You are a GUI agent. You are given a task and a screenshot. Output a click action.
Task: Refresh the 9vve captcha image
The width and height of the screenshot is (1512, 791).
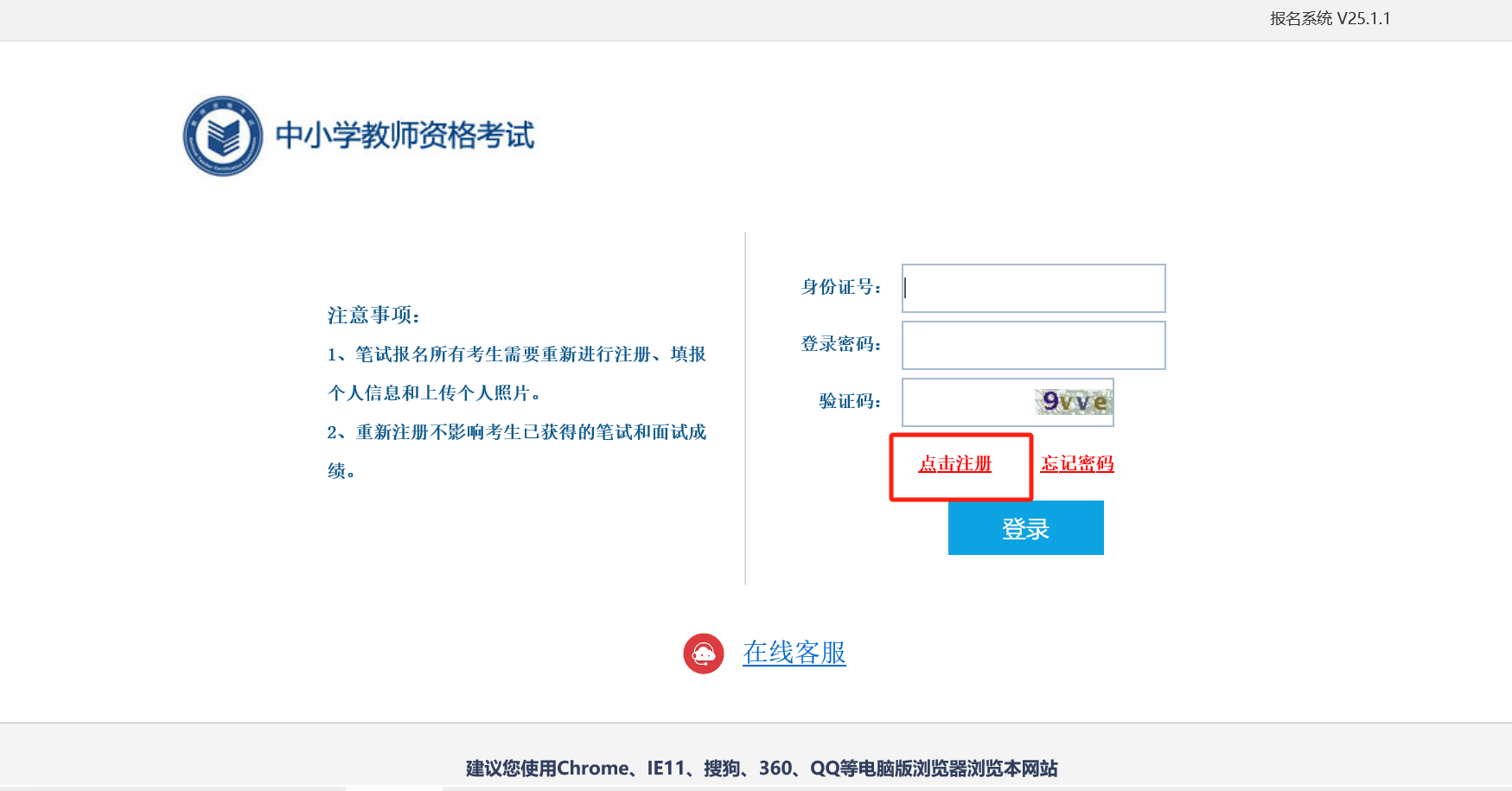(1073, 401)
